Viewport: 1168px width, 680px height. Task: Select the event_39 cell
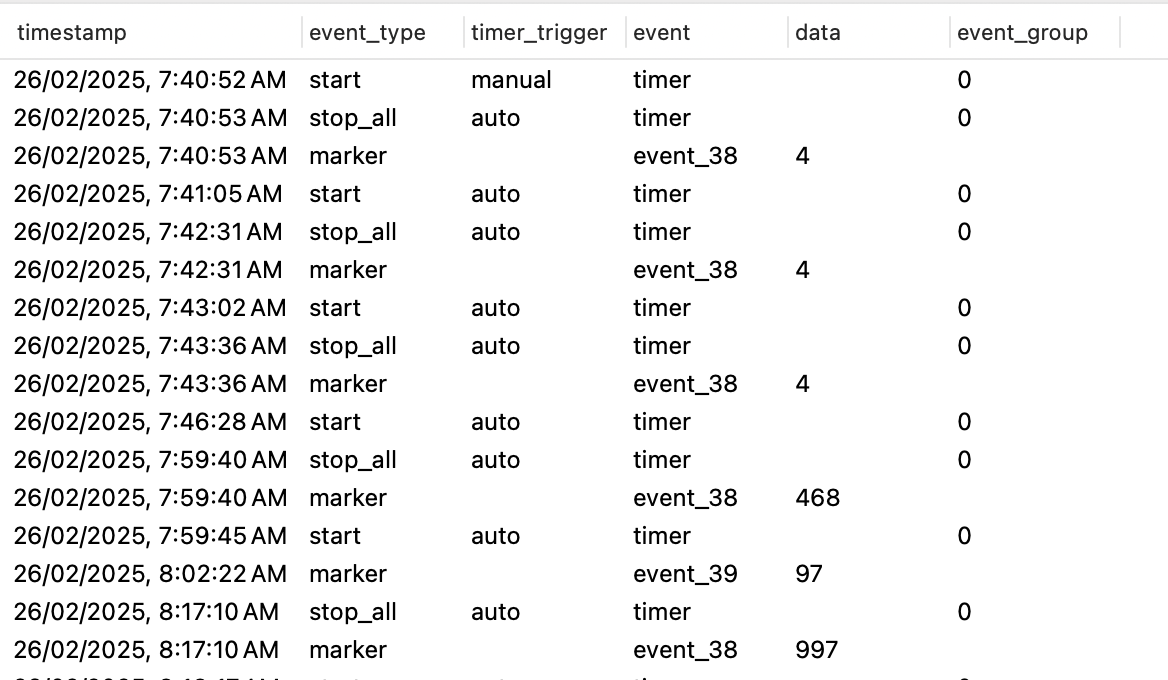tap(685, 573)
